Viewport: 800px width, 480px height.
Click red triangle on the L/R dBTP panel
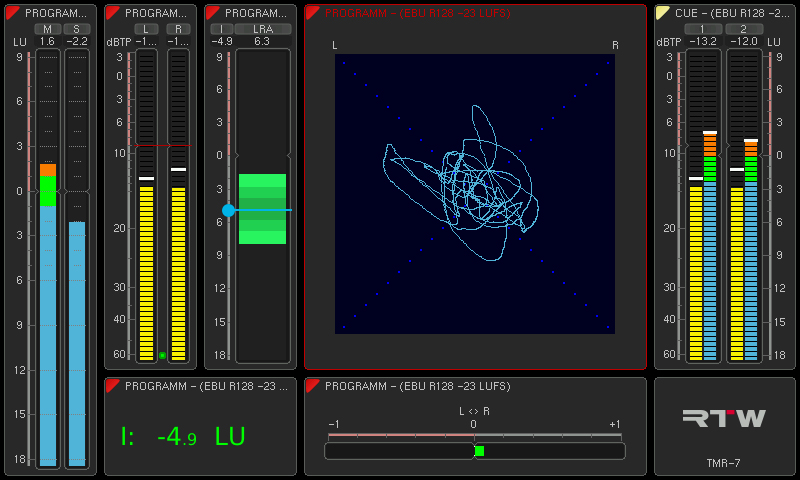[x=113, y=13]
